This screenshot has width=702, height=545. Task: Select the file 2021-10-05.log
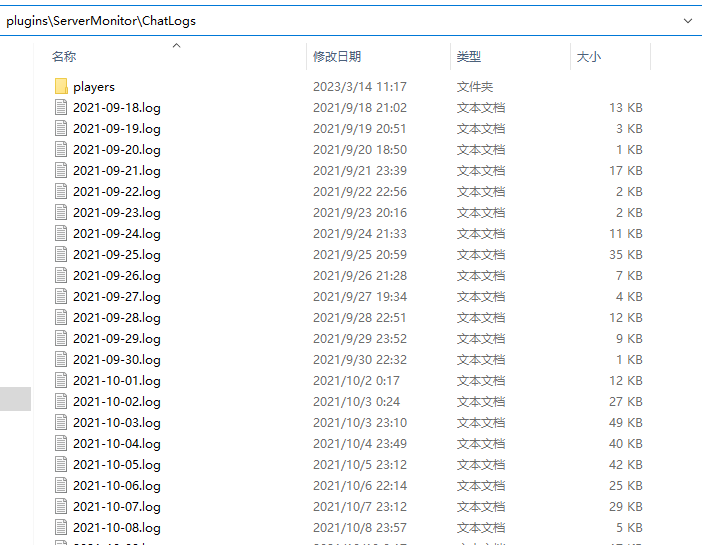click(x=116, y=465)
